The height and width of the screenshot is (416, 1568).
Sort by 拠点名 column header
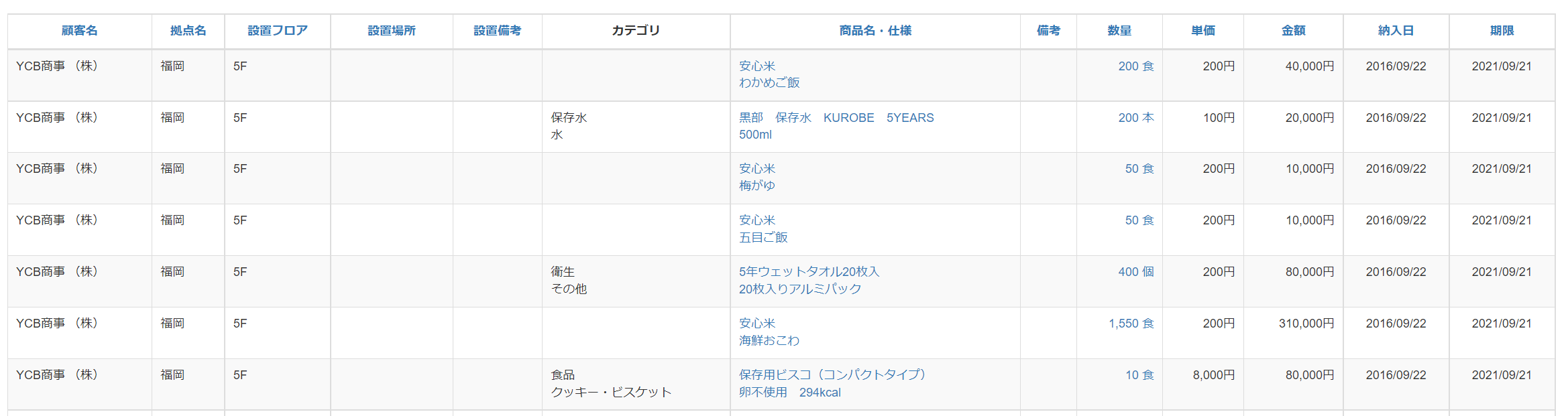188,31
